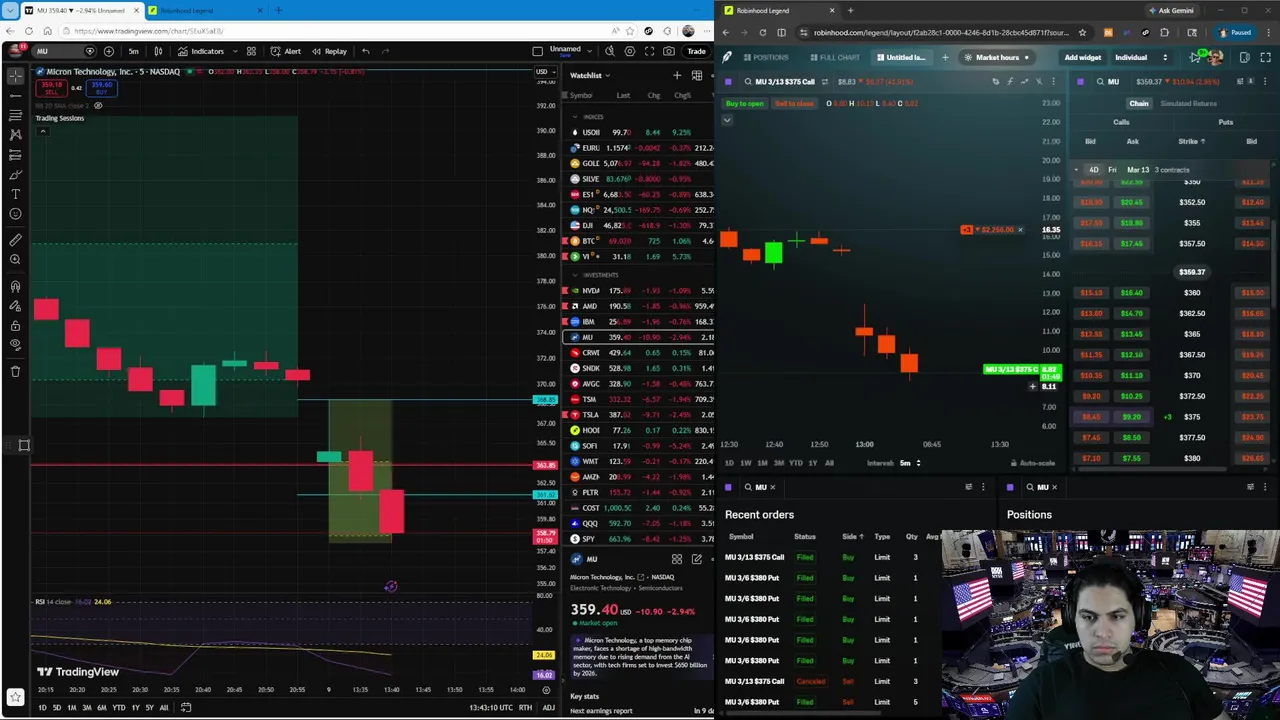This screenshot has height=720, width=1280.
Task: Change the Interval 5m dropdown on Robinhood chart
Action: tap(909, 463)
